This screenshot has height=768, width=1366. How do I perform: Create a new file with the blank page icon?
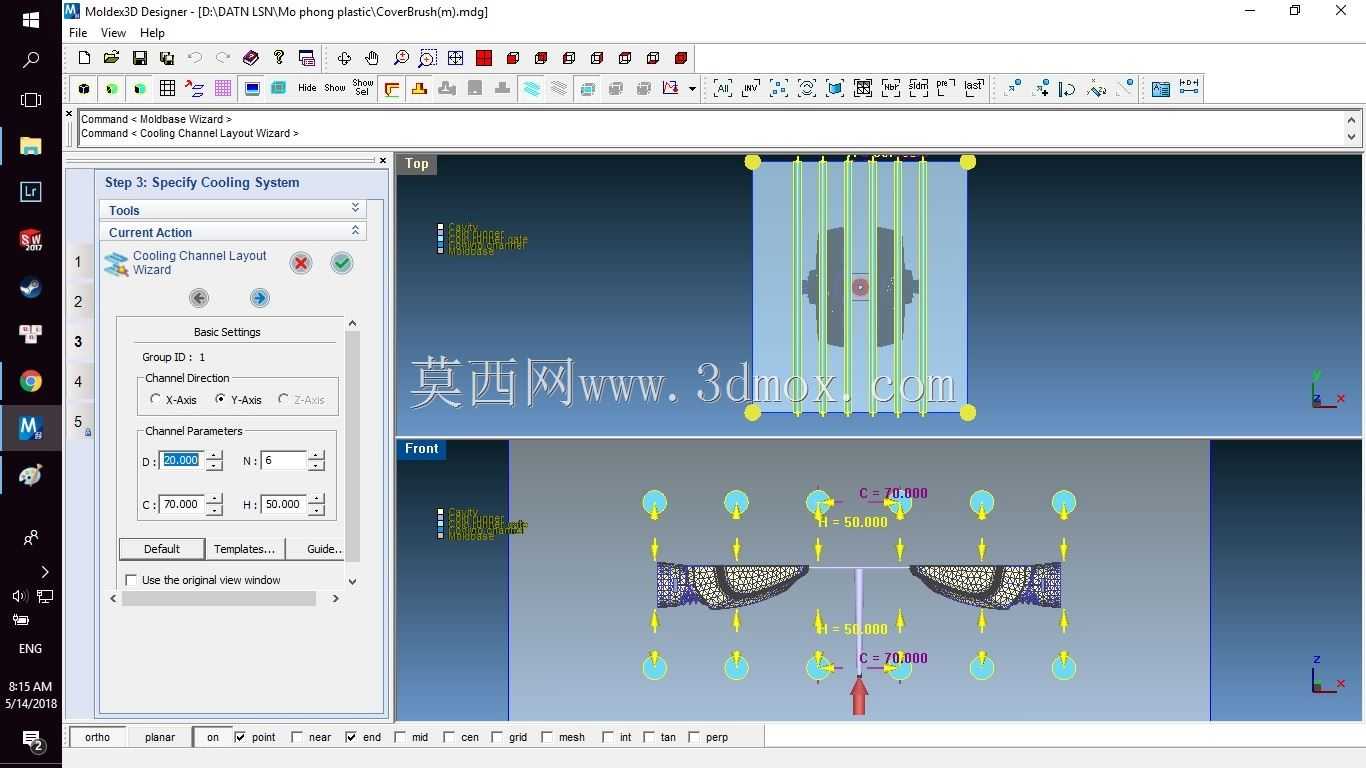(x=84, y=58)
